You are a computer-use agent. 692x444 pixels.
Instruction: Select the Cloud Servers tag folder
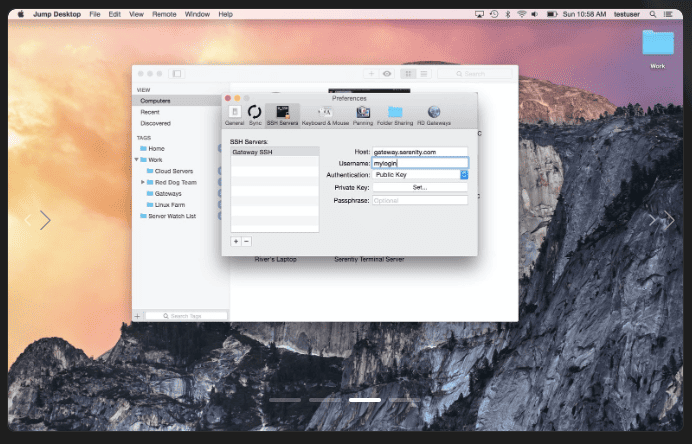(x=170, y=171)
